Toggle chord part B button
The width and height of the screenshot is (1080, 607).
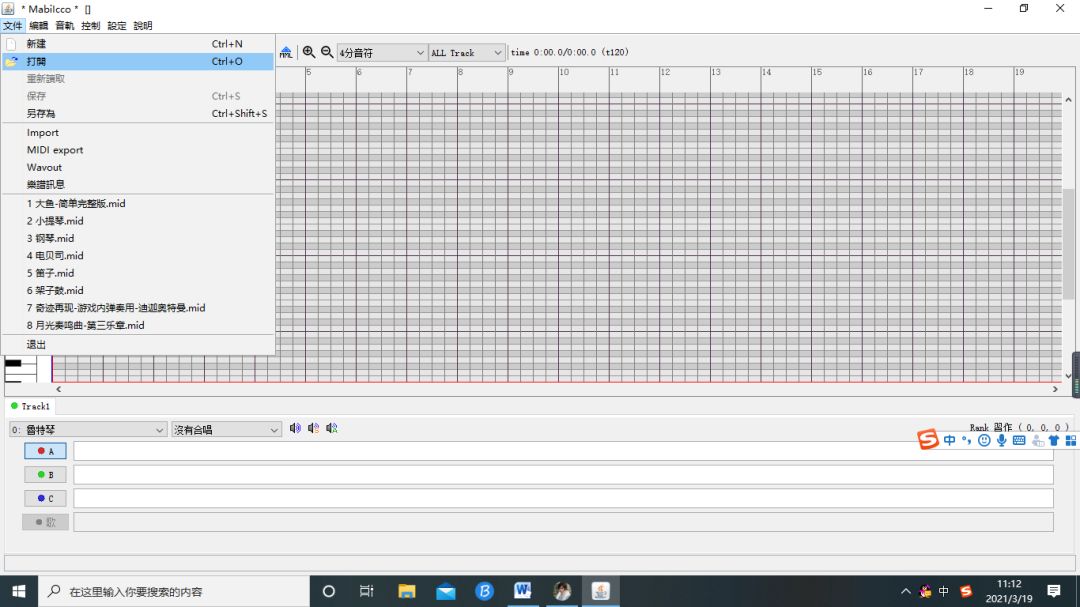[x=45, y=474]
